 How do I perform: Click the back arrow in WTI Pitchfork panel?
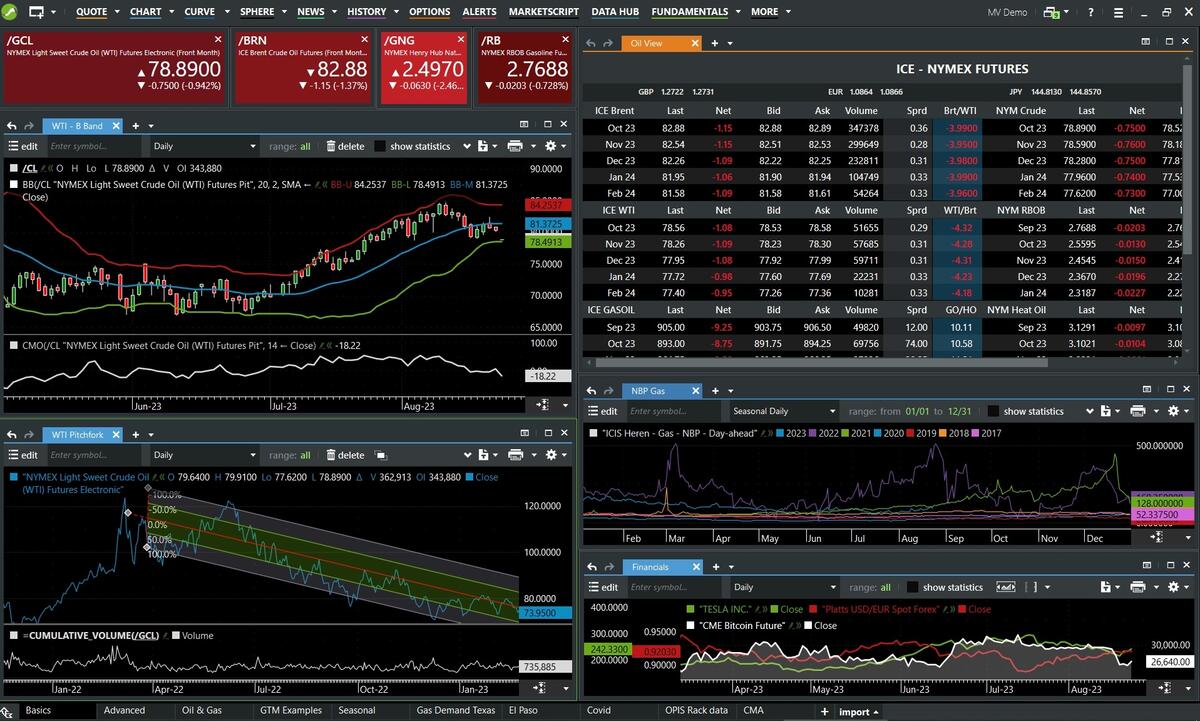pyautogui.click(x=12, y=434)
